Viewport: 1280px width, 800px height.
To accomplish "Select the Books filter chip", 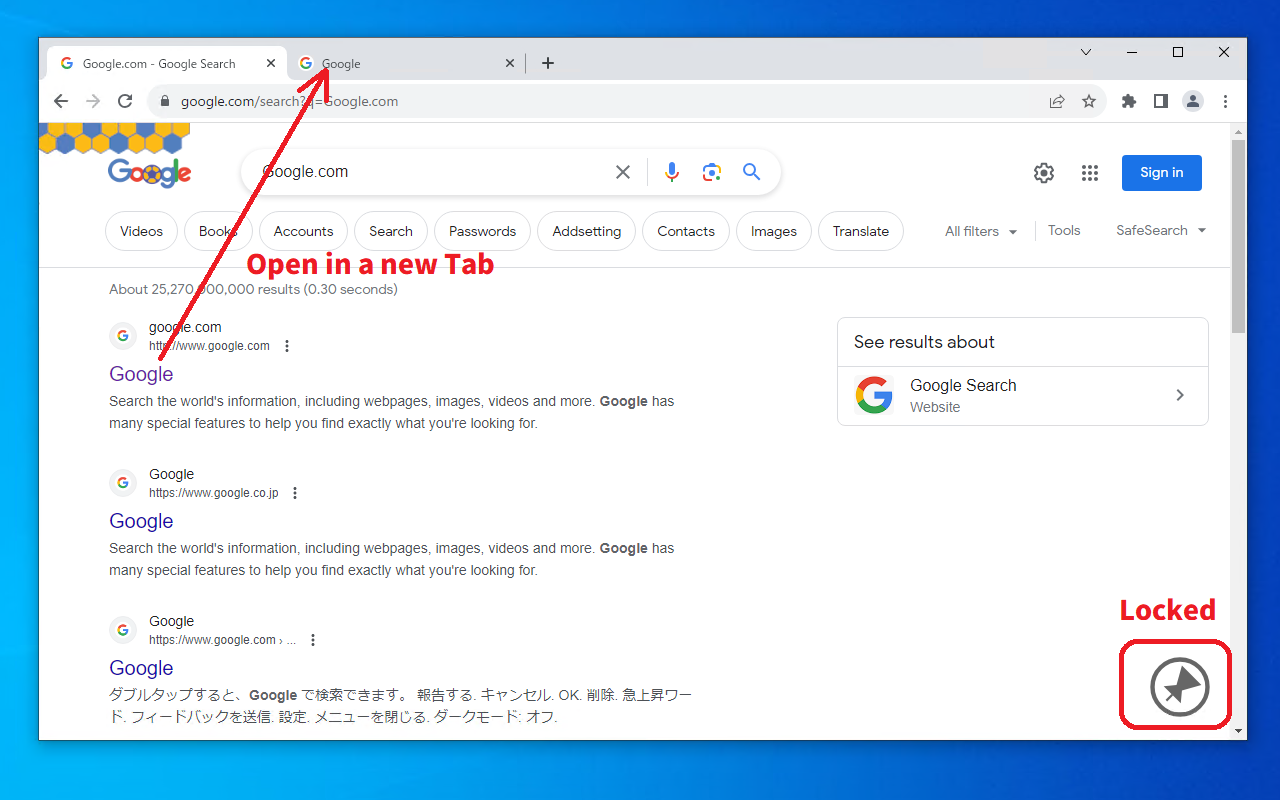I will [218, 231].
